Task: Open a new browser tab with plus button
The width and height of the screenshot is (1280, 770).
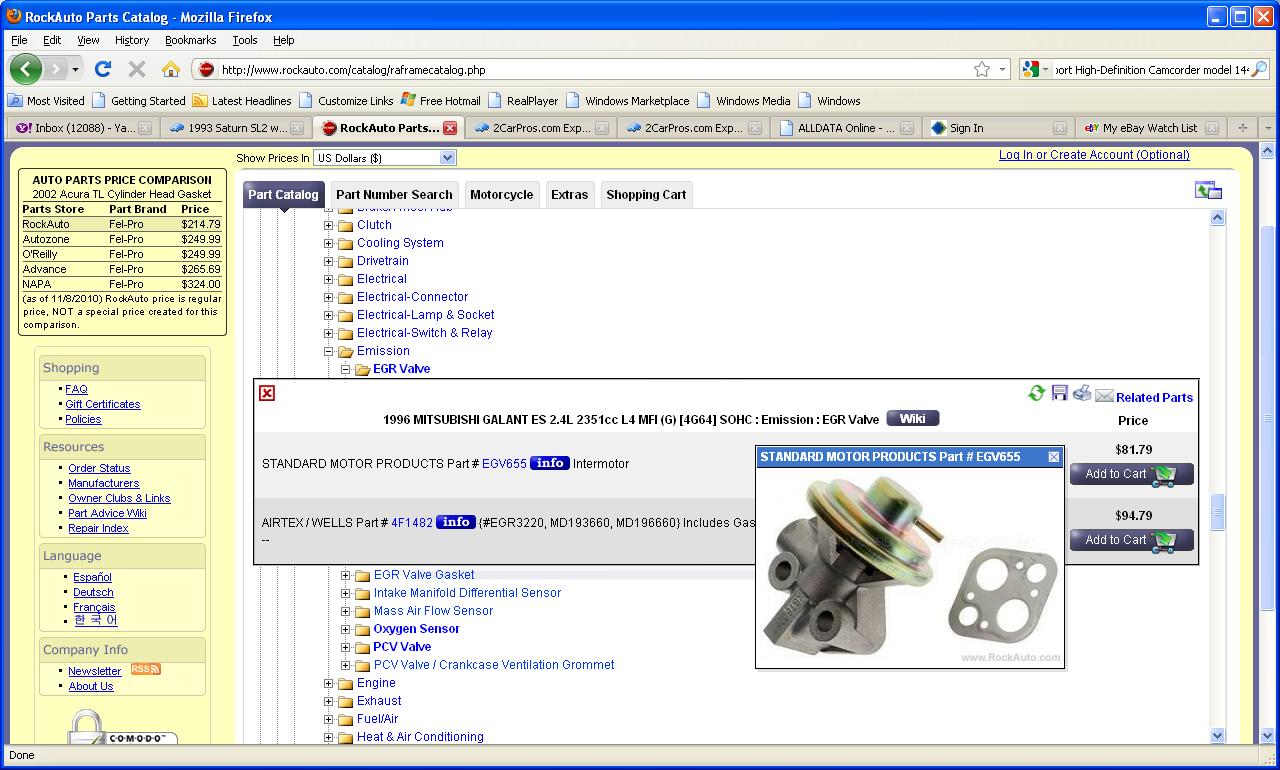Action: [x=1243, y=128]
